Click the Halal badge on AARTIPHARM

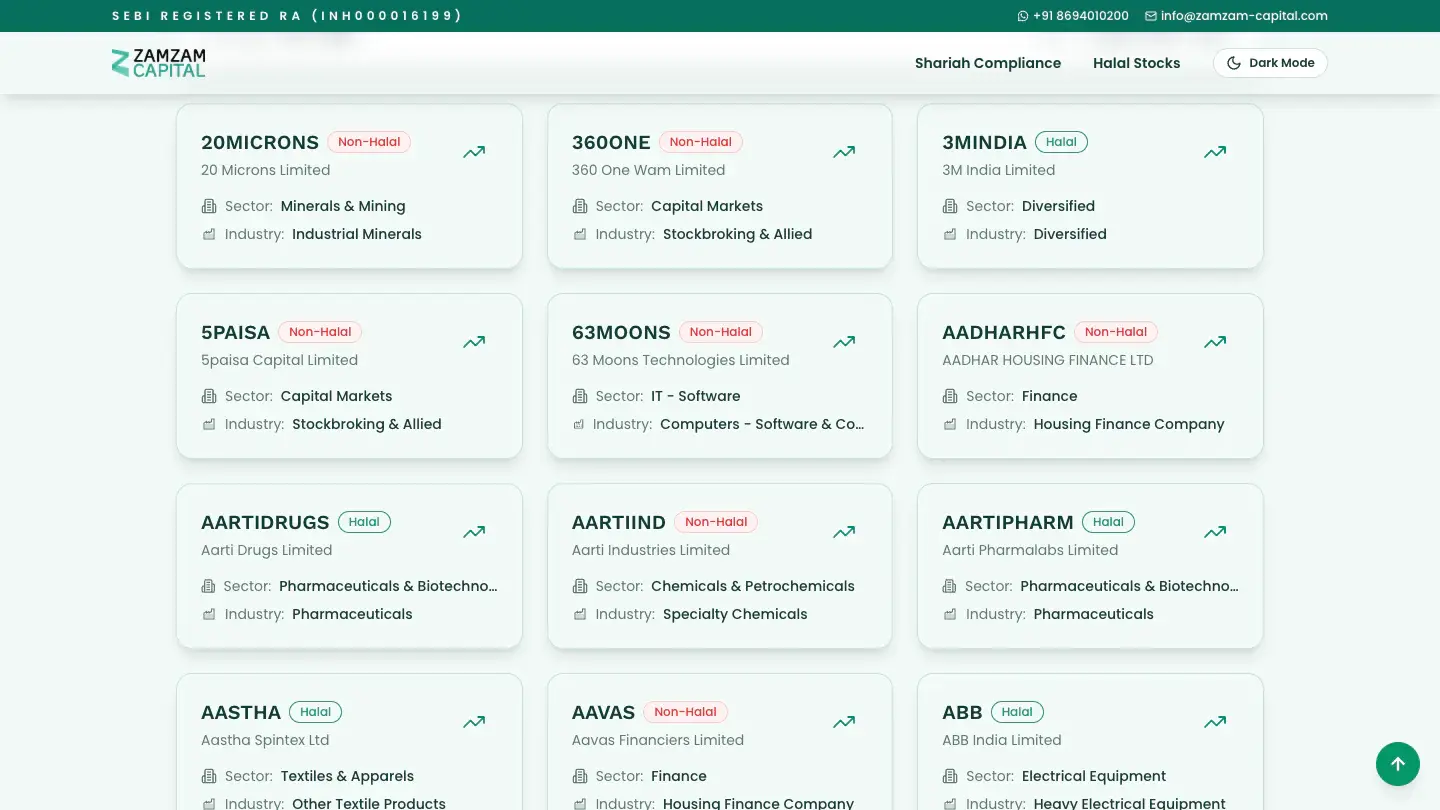1108,522
